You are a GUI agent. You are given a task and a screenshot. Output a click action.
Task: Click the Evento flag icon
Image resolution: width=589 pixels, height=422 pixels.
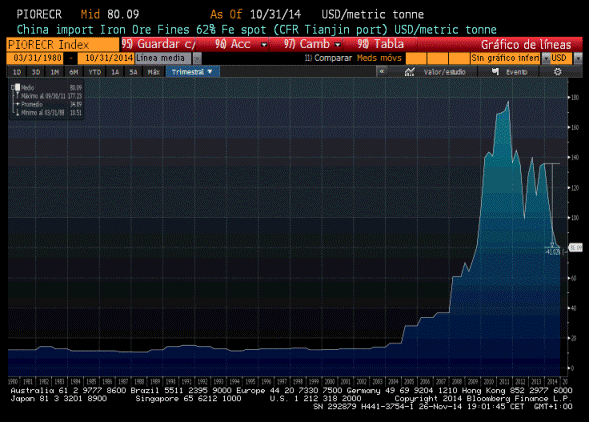point(495,71)
